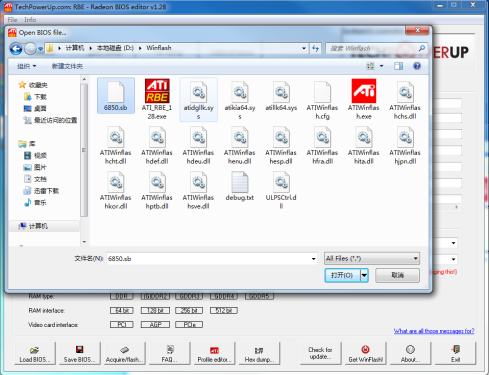Click New Folder (新建文件夹)
Viewport: 489px width, 375px height.
(x=67, y=66)
